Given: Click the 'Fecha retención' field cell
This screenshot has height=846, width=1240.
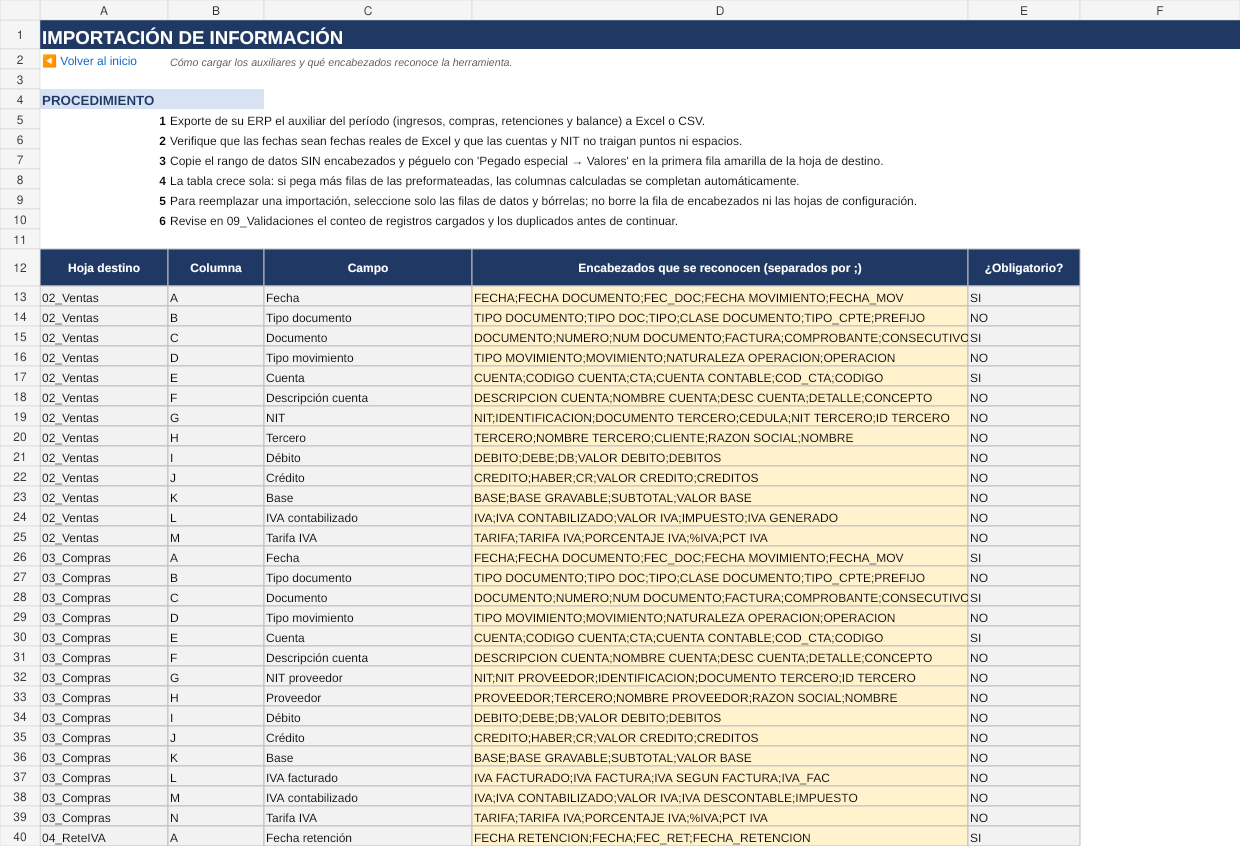Looking at the screenshot, I should pos(368,837).
